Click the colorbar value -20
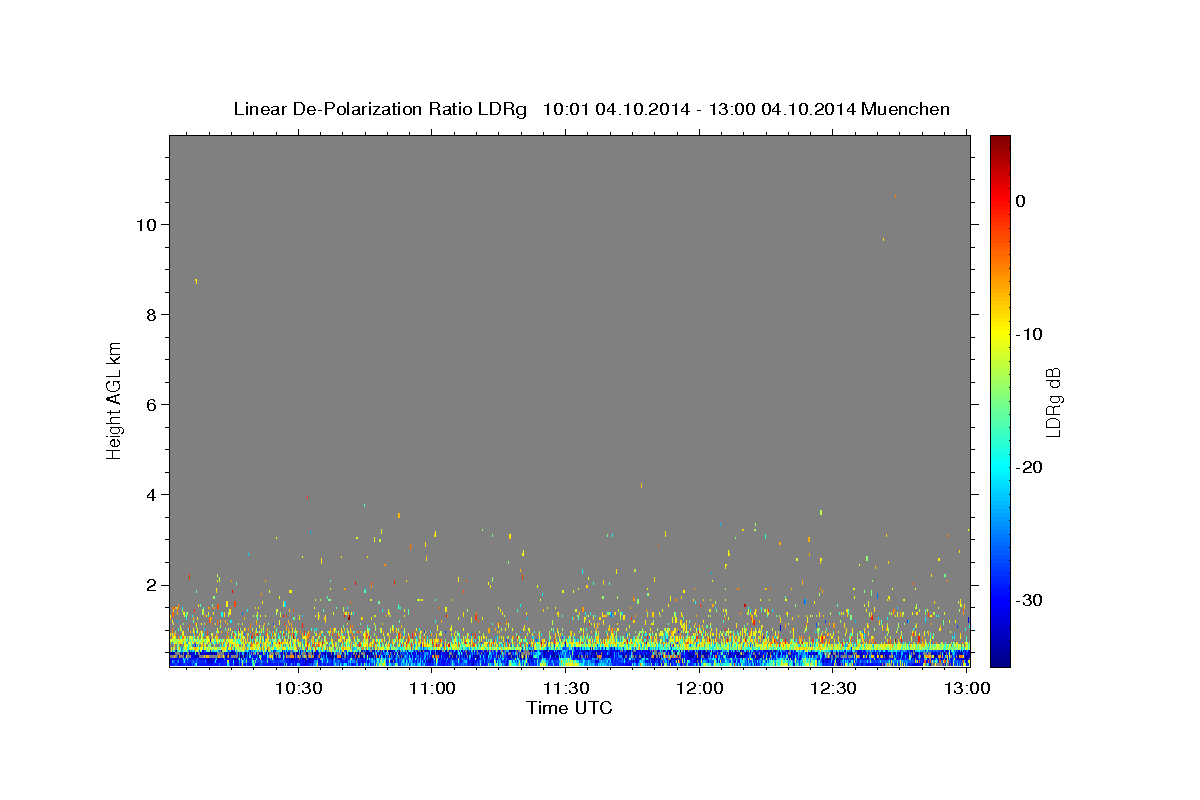 pos(1029,467)
